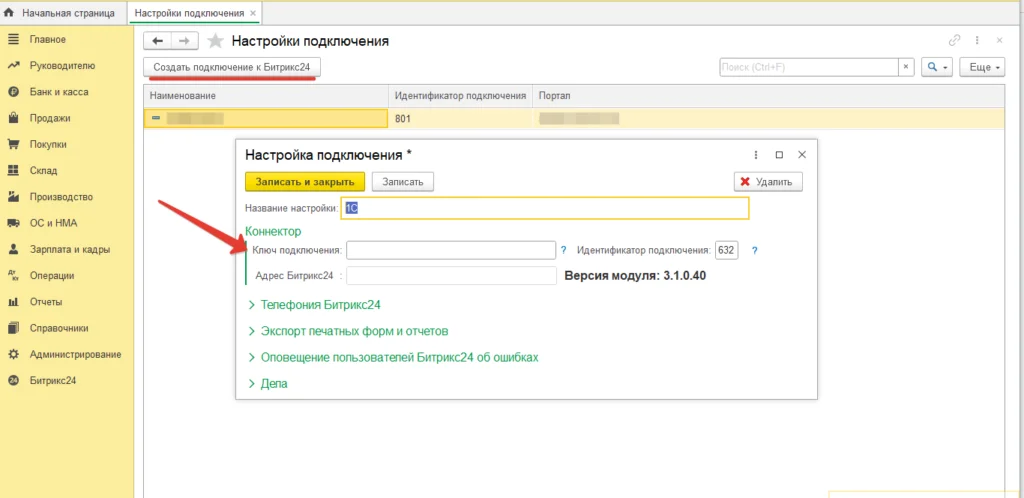Copy link to this page icon
The width and height of the screenshot is (1024, 498).
[954, 40]
